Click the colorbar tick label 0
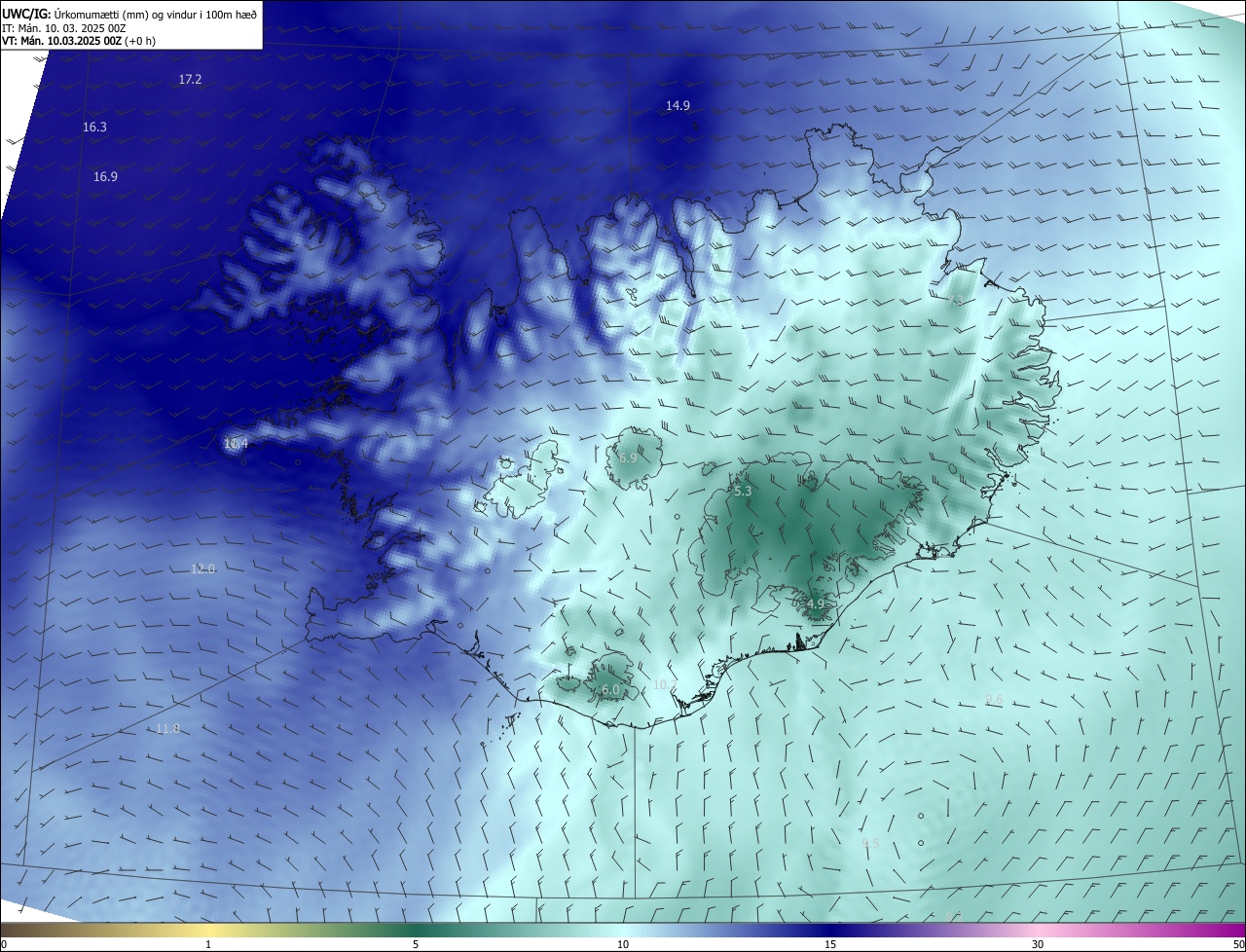 (4, 945)
